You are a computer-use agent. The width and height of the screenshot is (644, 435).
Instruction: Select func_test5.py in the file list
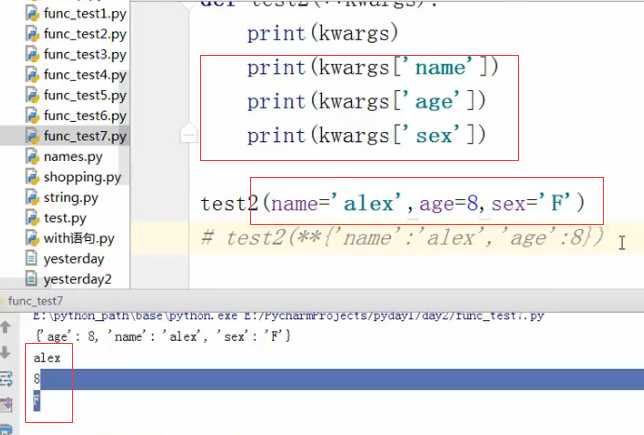pos(85,96)
